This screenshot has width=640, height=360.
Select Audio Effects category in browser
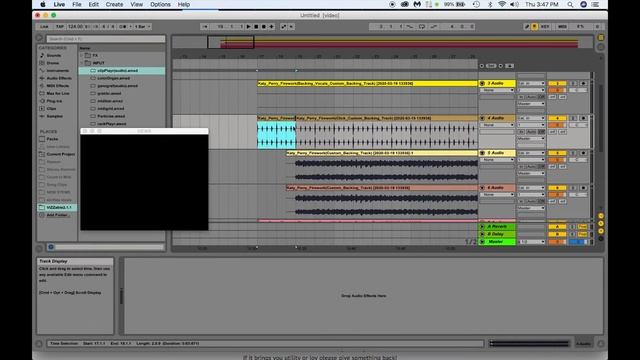(x=59, y=78)
